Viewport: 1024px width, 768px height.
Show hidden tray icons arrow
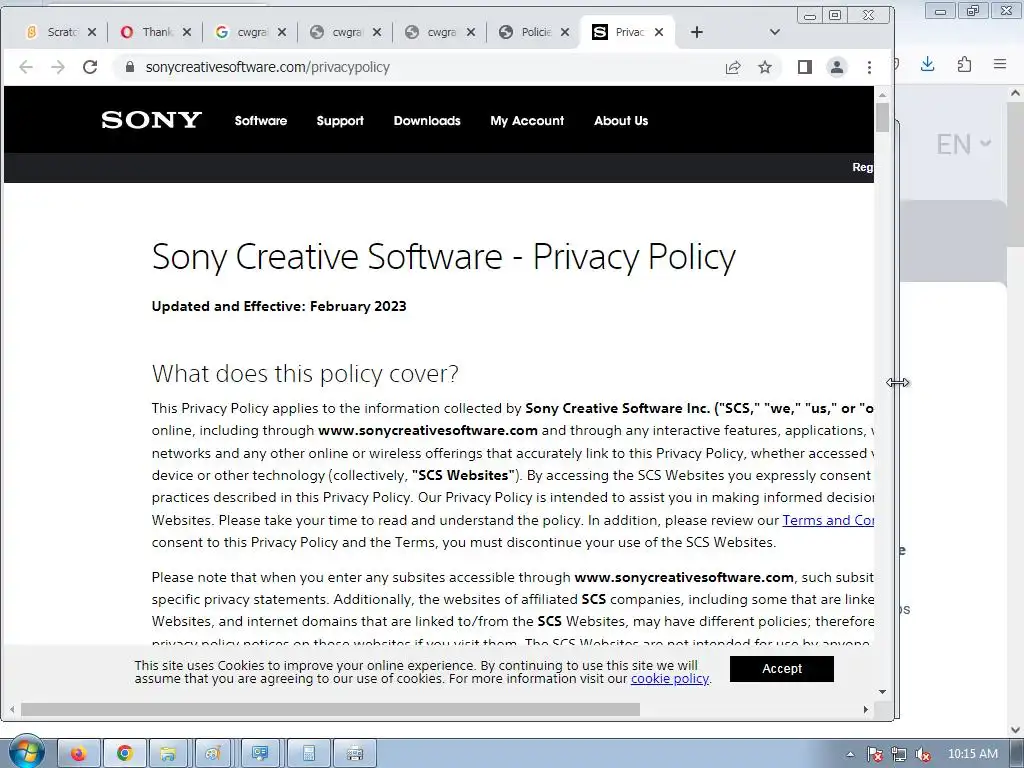coord(850,754)
